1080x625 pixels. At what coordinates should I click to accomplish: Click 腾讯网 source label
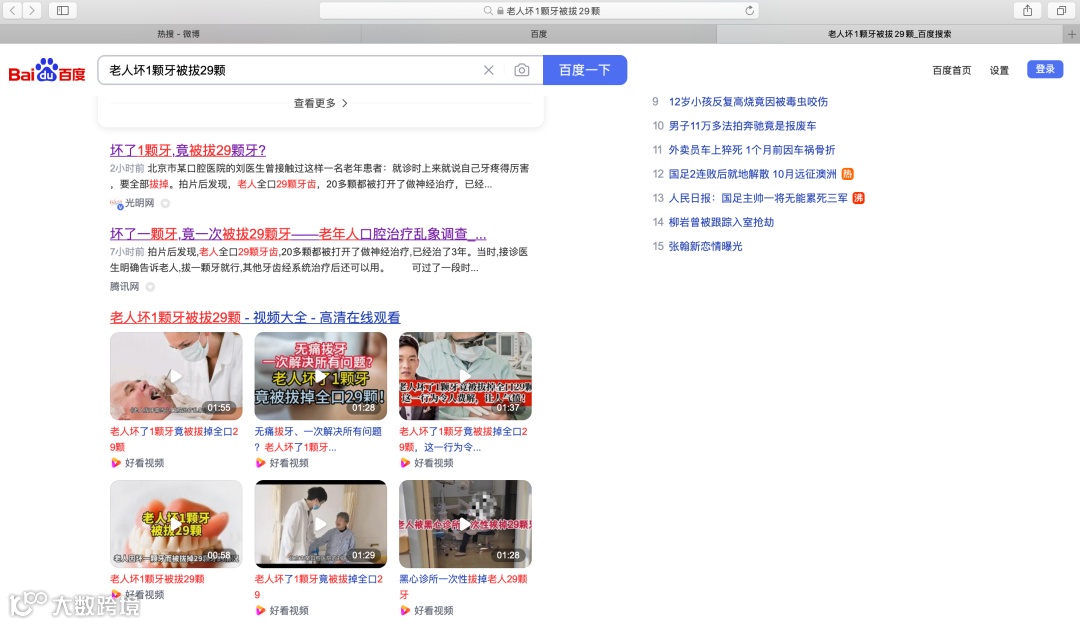124,287
